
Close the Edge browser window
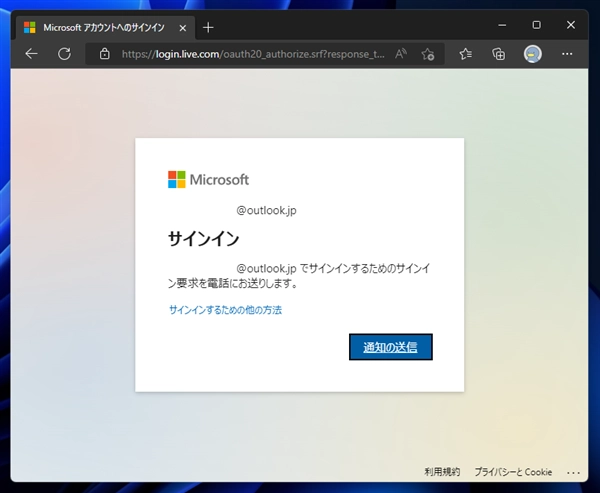[x=571, y=25]
